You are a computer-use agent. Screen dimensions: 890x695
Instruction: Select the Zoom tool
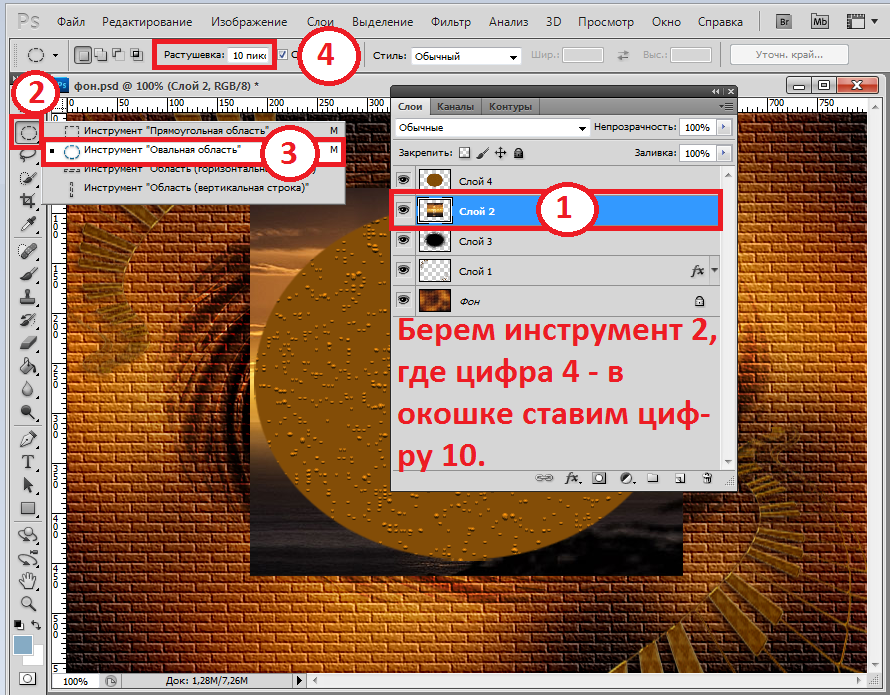coord(28,603)
